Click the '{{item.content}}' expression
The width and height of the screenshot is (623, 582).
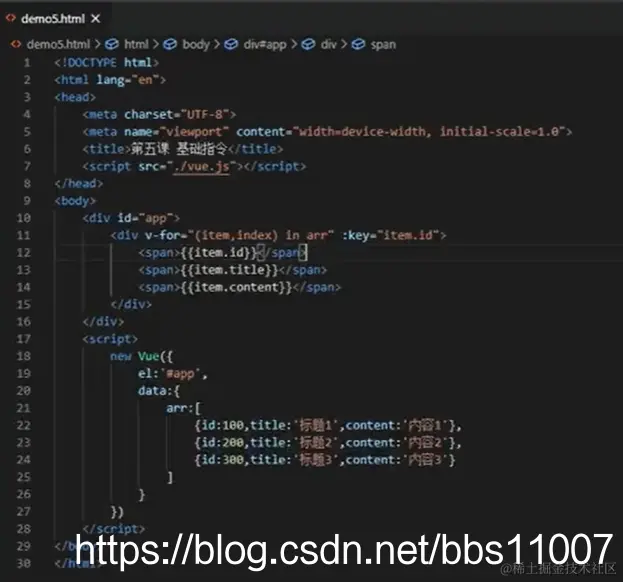pyautogui.click(x=236, y=287)
